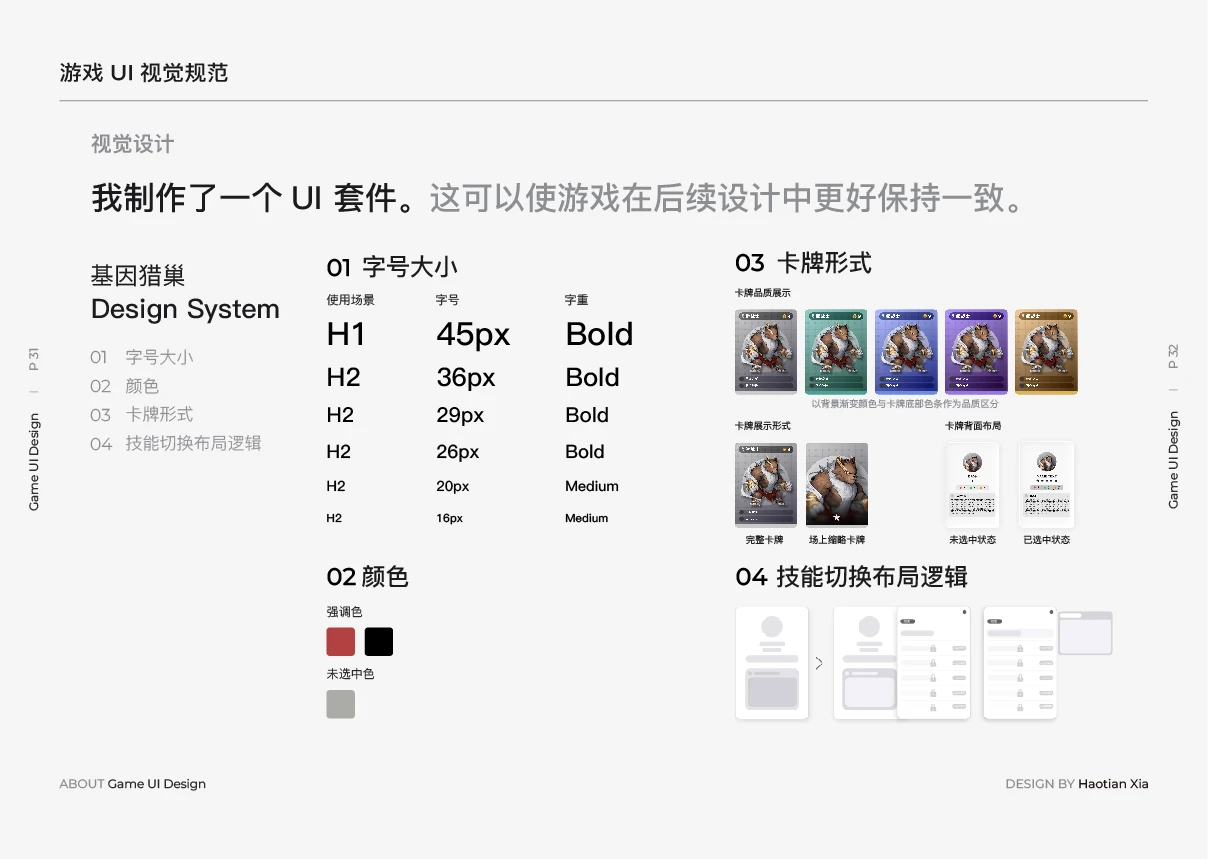Viewport: 1208px width, 859px height.
Task: Choose the gold quality card
Action: click(1046, 352)
